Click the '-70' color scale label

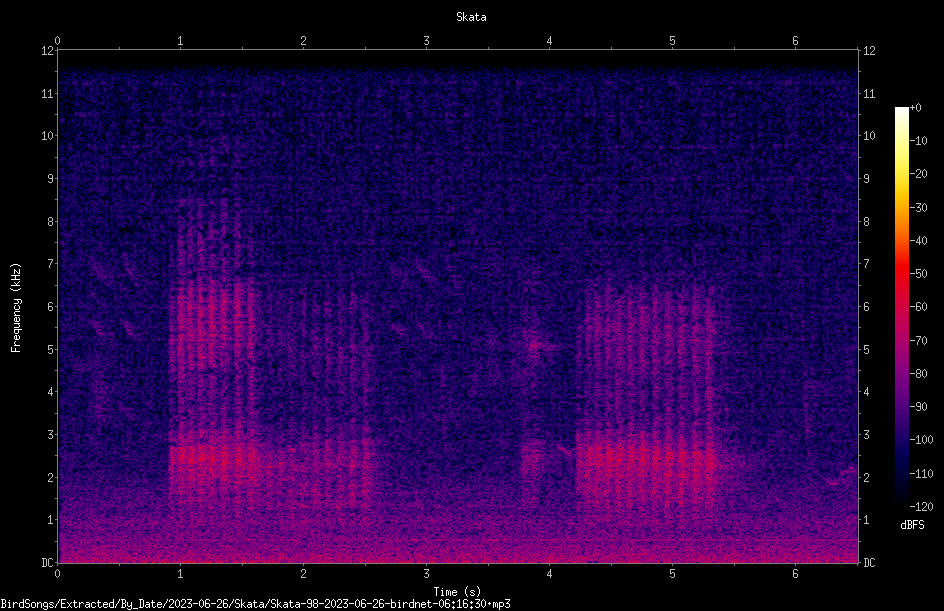(918, 341)
